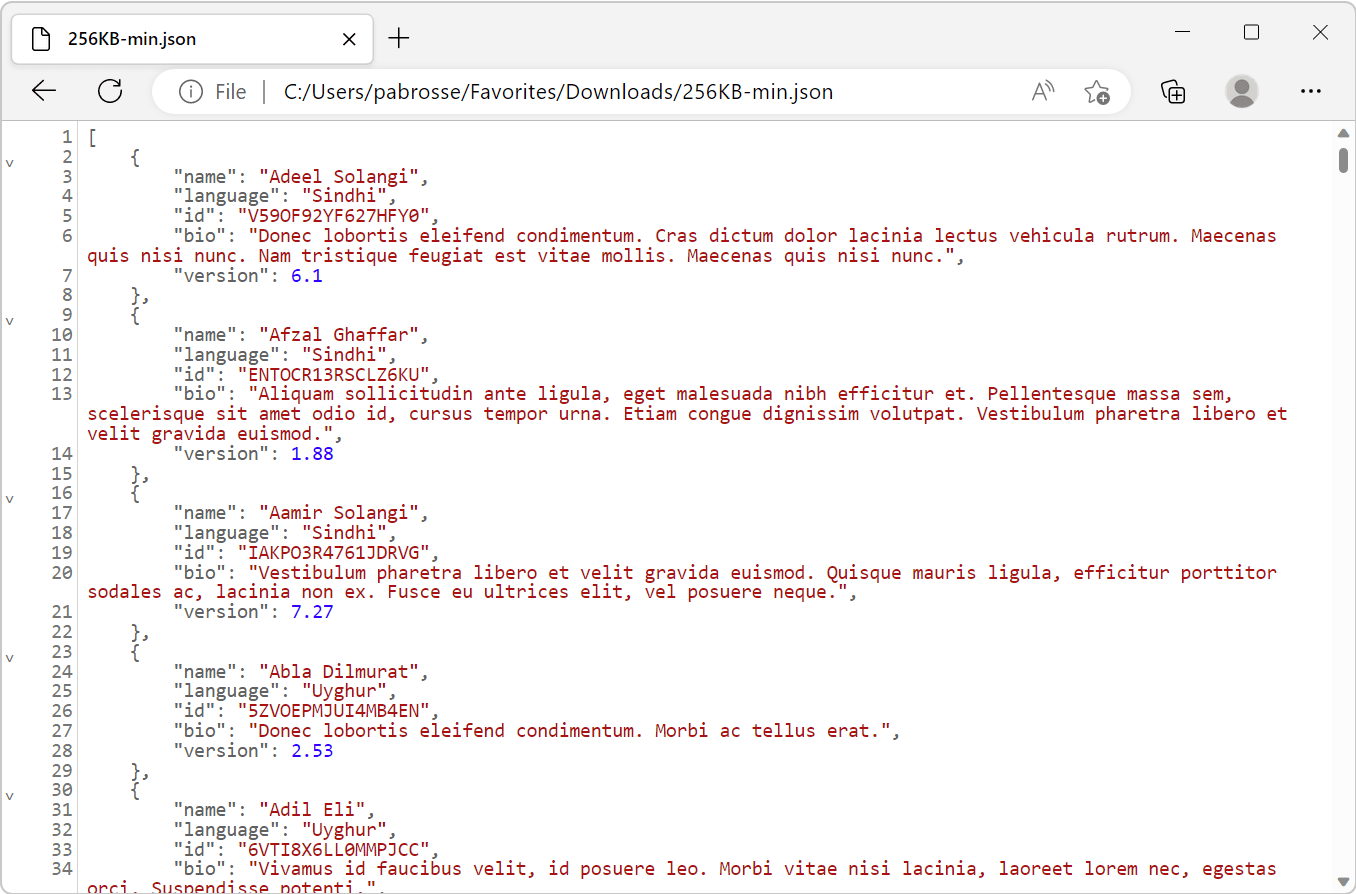Viewport: 1356px width, 894px height.
Task: Click the Read aloud icon
Action: (1042, 91)
